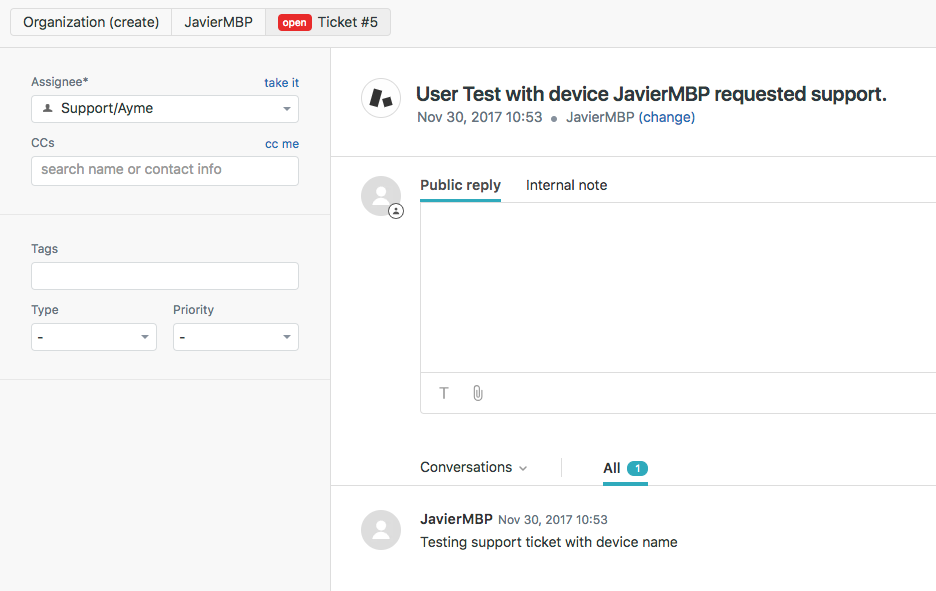Select the Public reply tab
Image resolution: width=936 pixels, height=591 pixels.
tap(460, 185)
